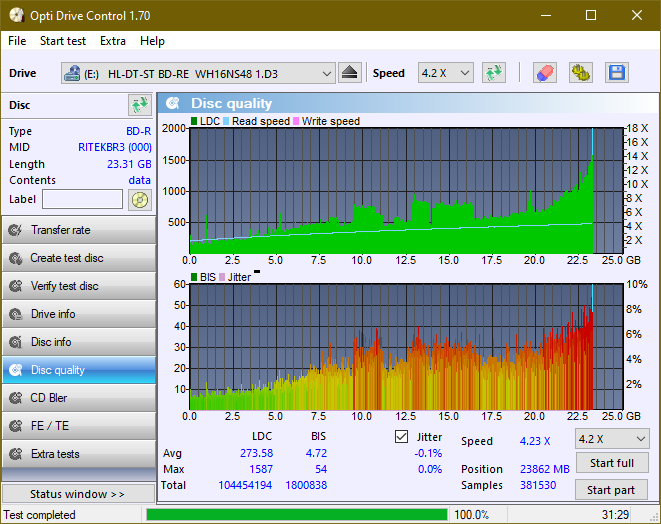661x524 pixels.
Task: Click the Extra tests sidebar icon
Action: (16, 454)
